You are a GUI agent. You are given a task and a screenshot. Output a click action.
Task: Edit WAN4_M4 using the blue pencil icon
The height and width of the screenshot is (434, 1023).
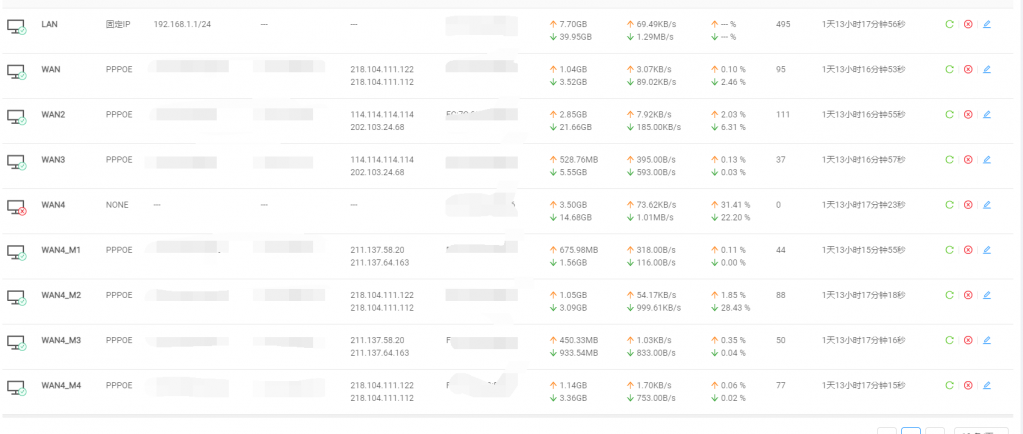[987, 385]
